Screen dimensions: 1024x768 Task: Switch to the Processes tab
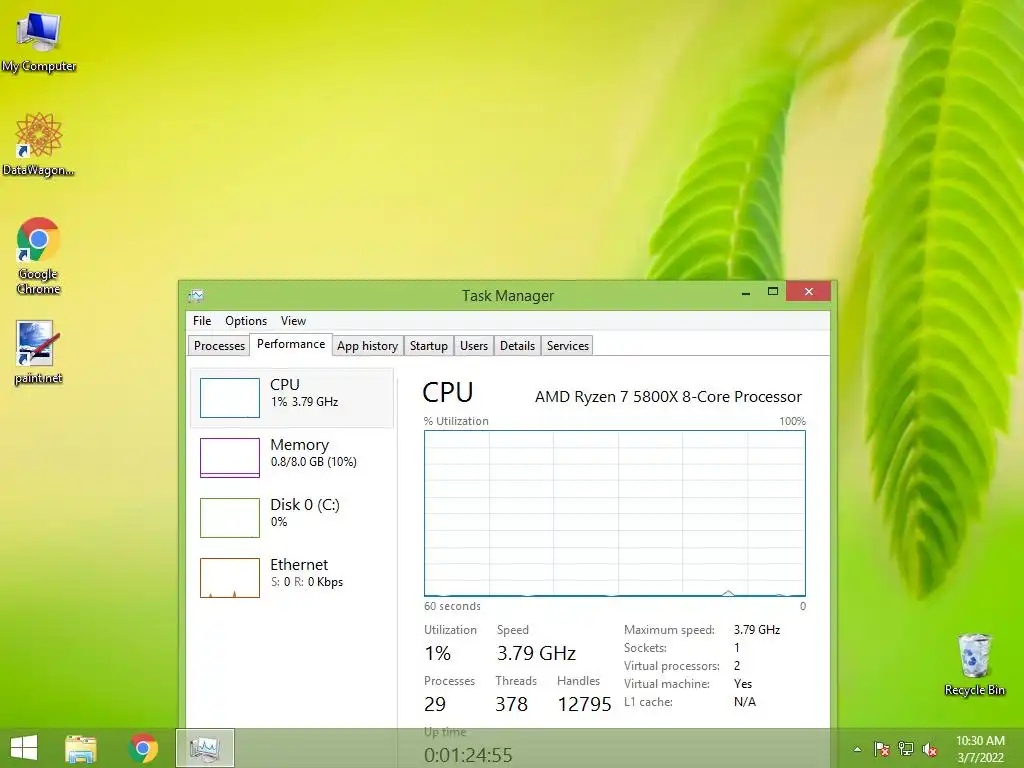219,345
